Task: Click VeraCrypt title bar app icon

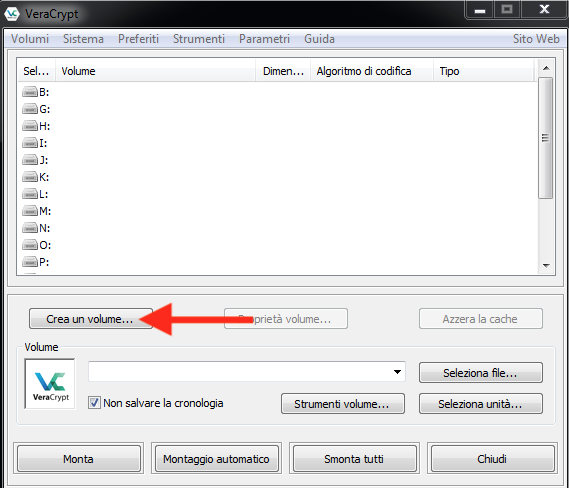Action: [x=12, y=14]
